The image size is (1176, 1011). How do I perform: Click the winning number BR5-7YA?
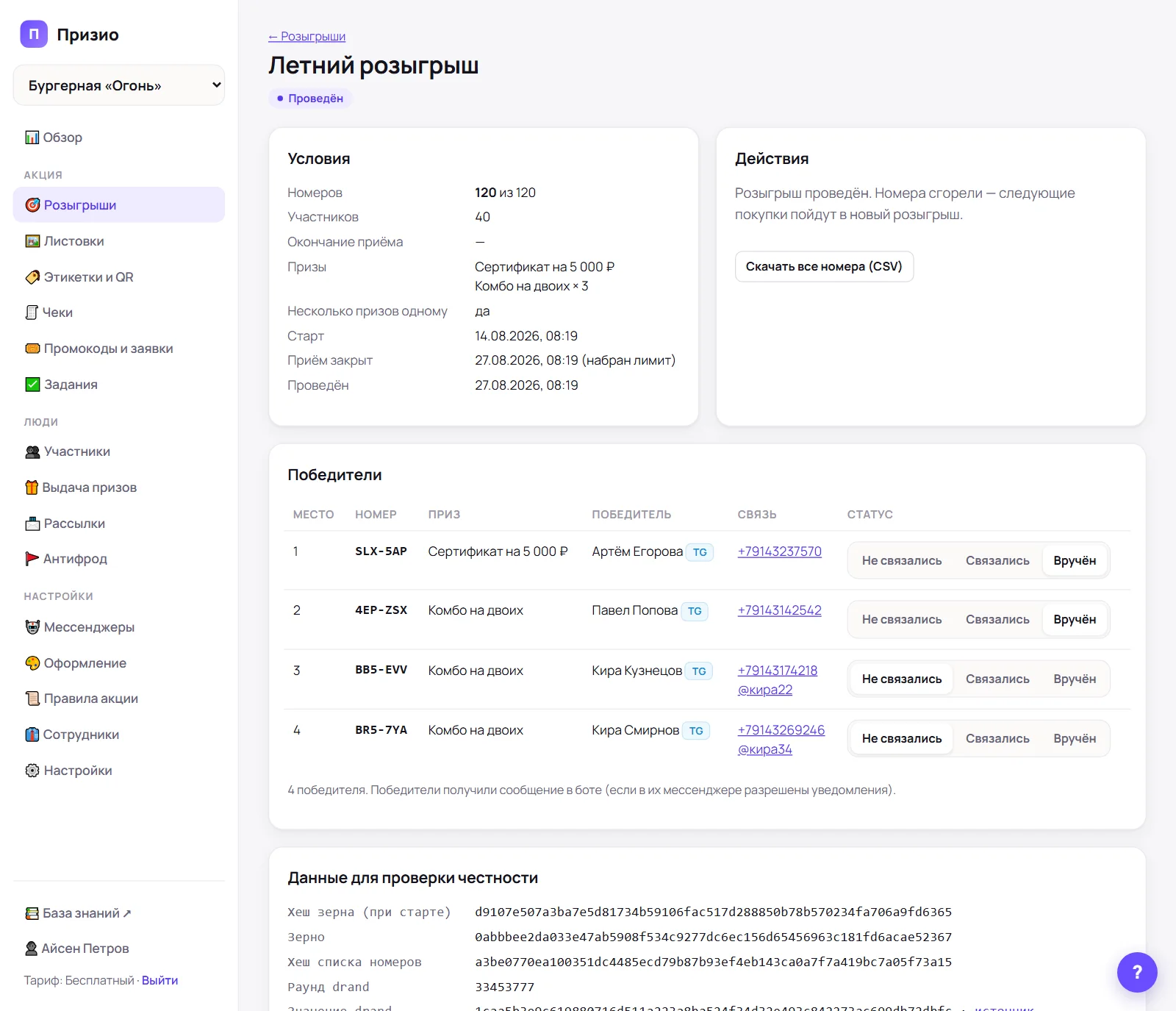381,730
